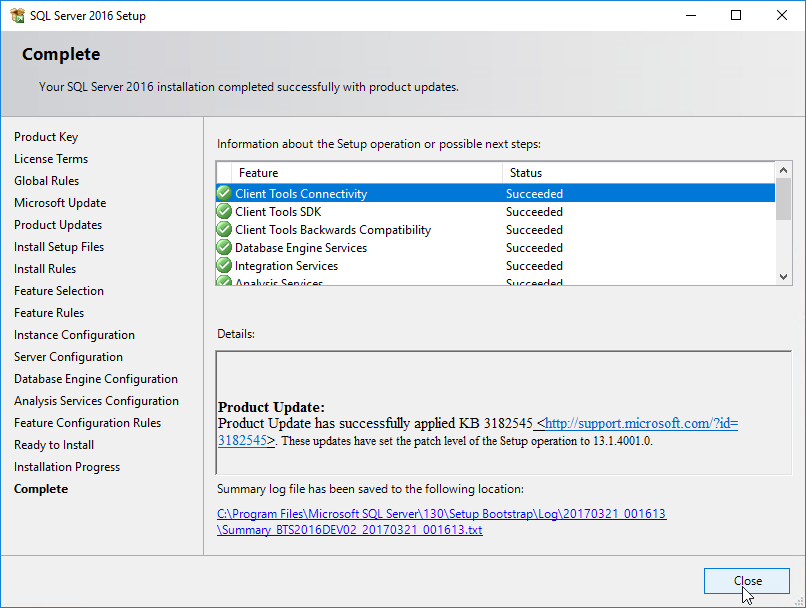Click the Ready to Install step
Screen dimensions: 806x608
[x=54, y=445]
